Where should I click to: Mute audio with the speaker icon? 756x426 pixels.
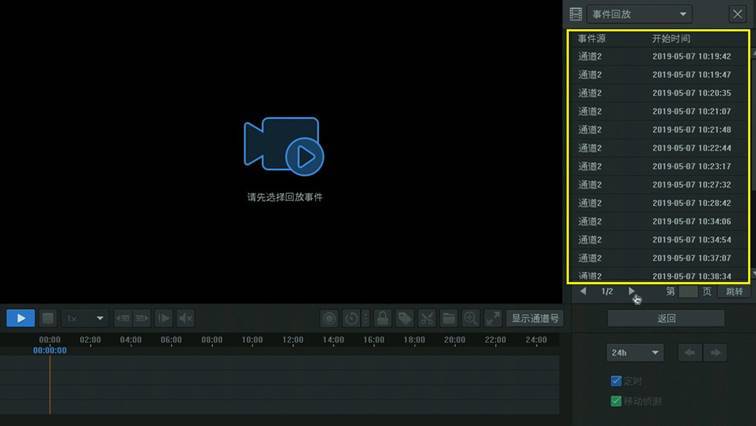(186, 319)
